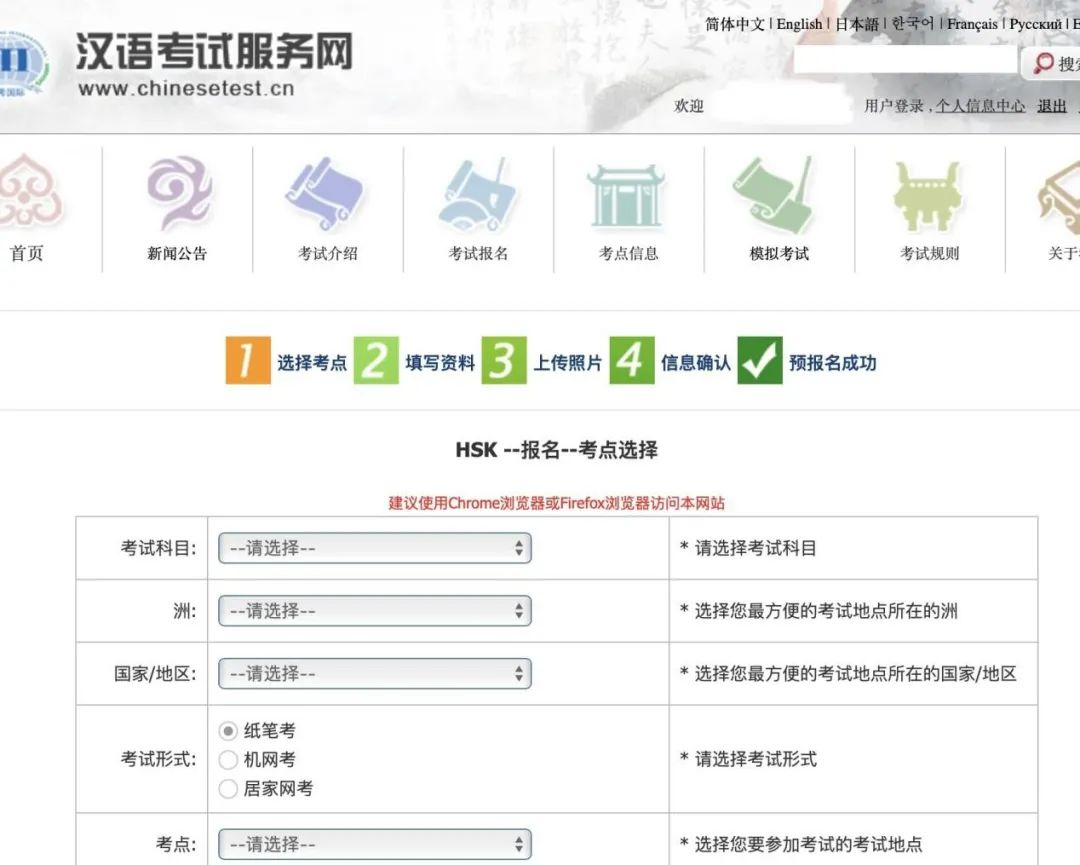This screenshot has height=865, width=1080.
Task: Click into the search text field
Action: coord(905,62)
